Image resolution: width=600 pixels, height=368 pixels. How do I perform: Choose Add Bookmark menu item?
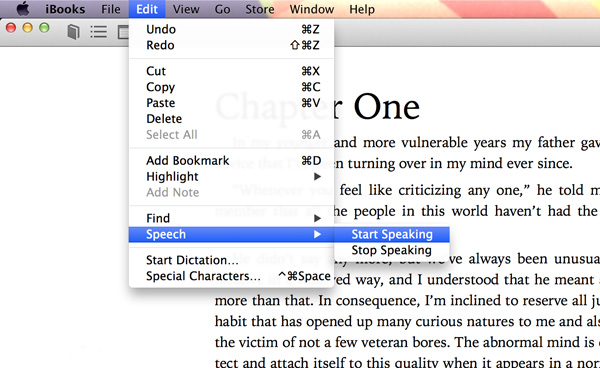click(x=232, y=161)
